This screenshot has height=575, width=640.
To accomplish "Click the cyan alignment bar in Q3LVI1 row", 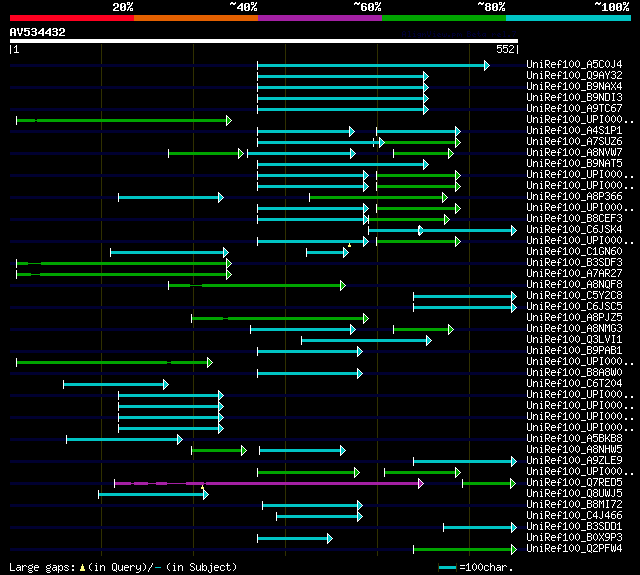I will pyautogui.click(x=366, y=340).
